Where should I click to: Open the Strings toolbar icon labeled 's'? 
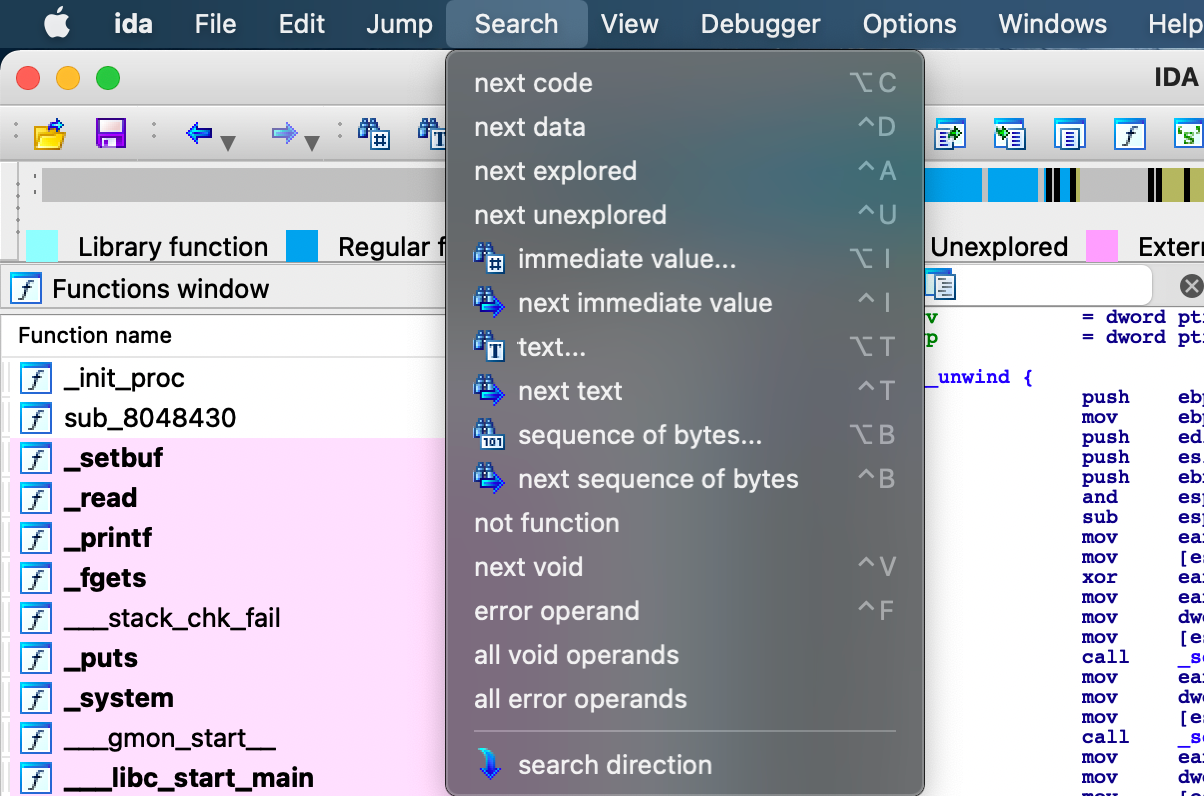(x=1188, y=133)
